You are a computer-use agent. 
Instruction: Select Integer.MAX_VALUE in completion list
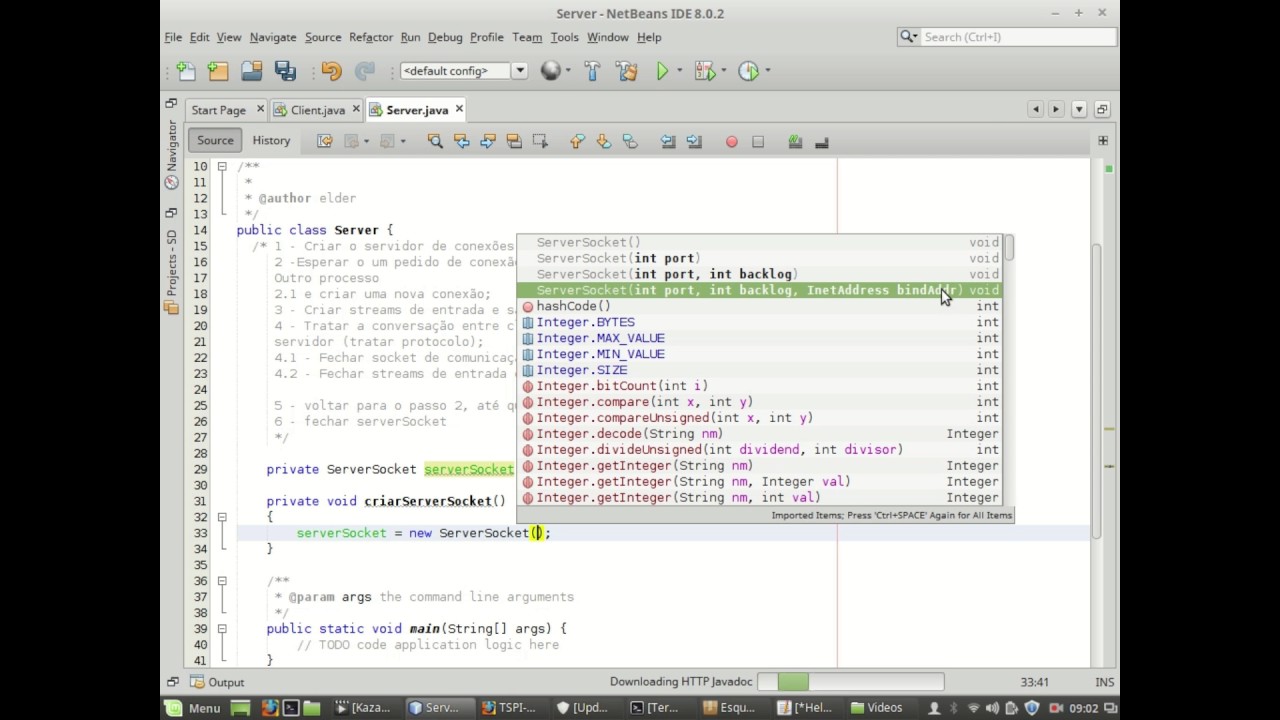[x=759, y=338]
